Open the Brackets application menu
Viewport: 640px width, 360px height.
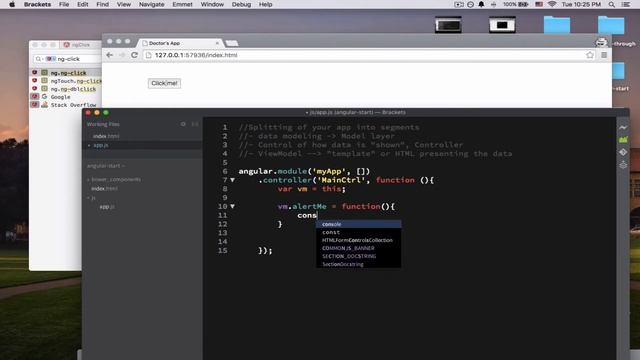tap(38, 4)
